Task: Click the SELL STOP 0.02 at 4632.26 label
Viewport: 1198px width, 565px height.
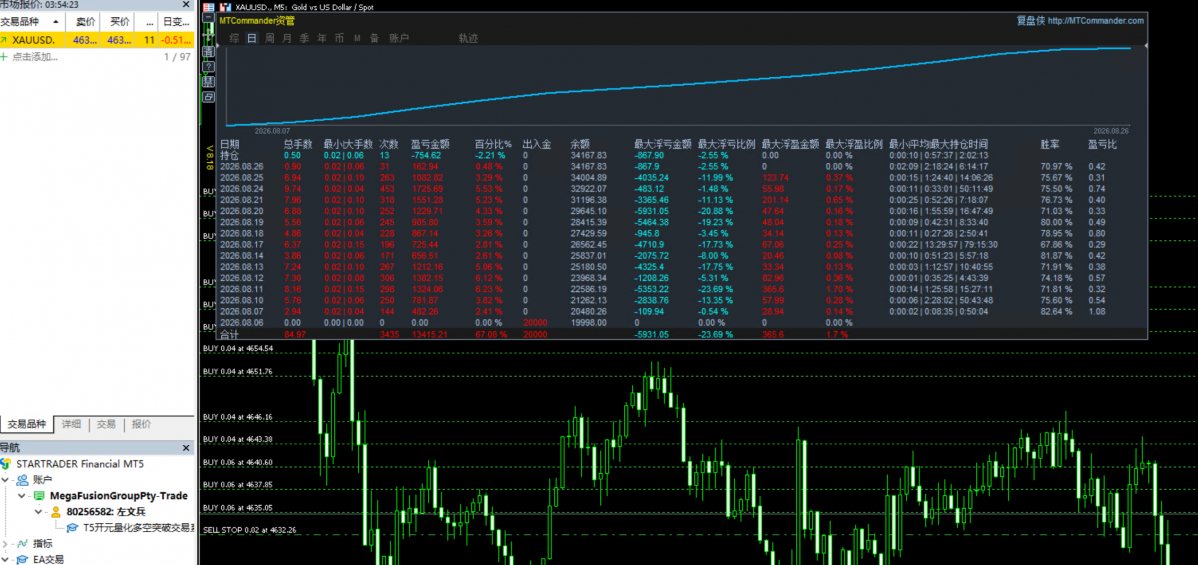Action: click(249, 530)
